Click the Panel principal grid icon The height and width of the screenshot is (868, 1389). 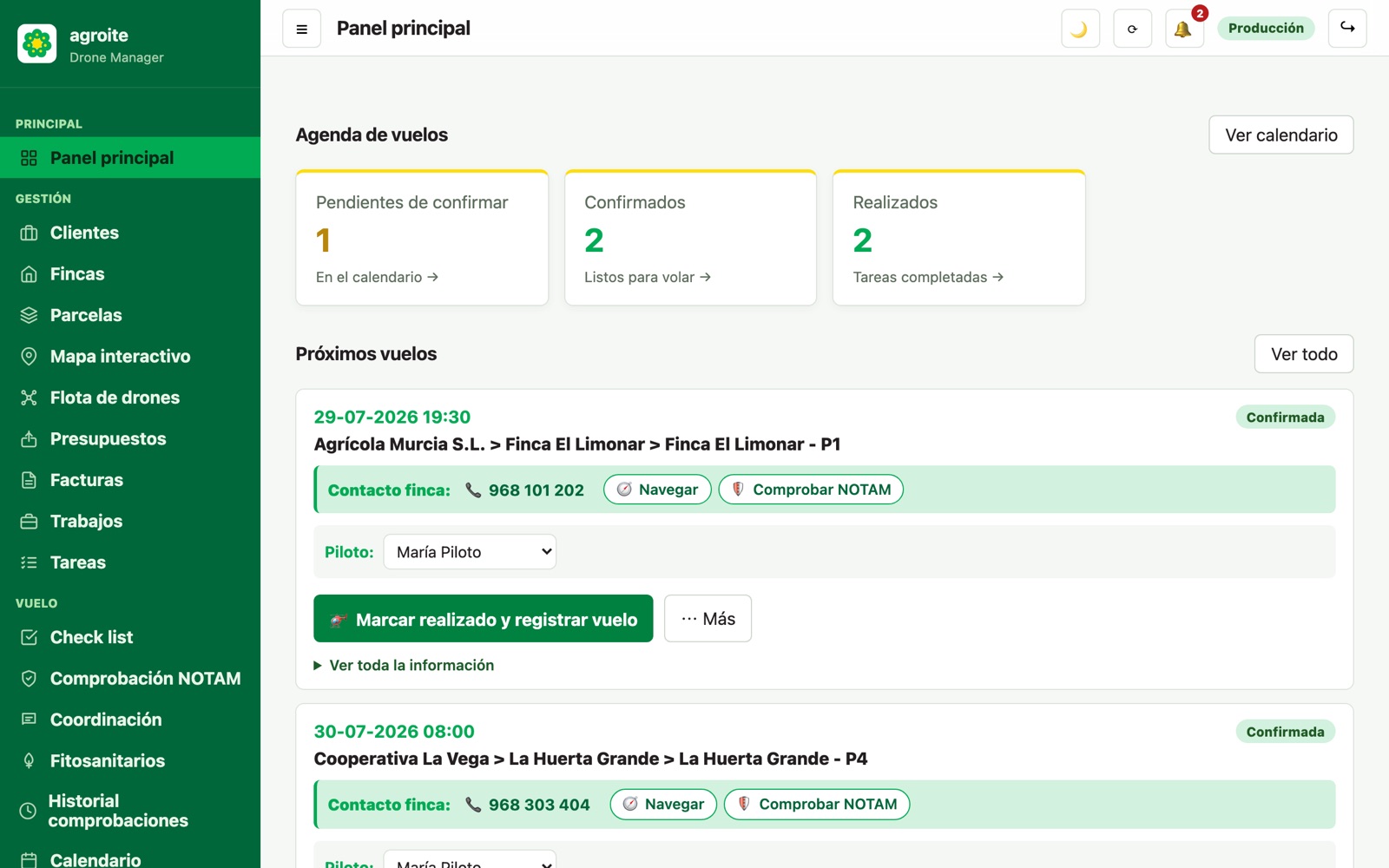29,158
